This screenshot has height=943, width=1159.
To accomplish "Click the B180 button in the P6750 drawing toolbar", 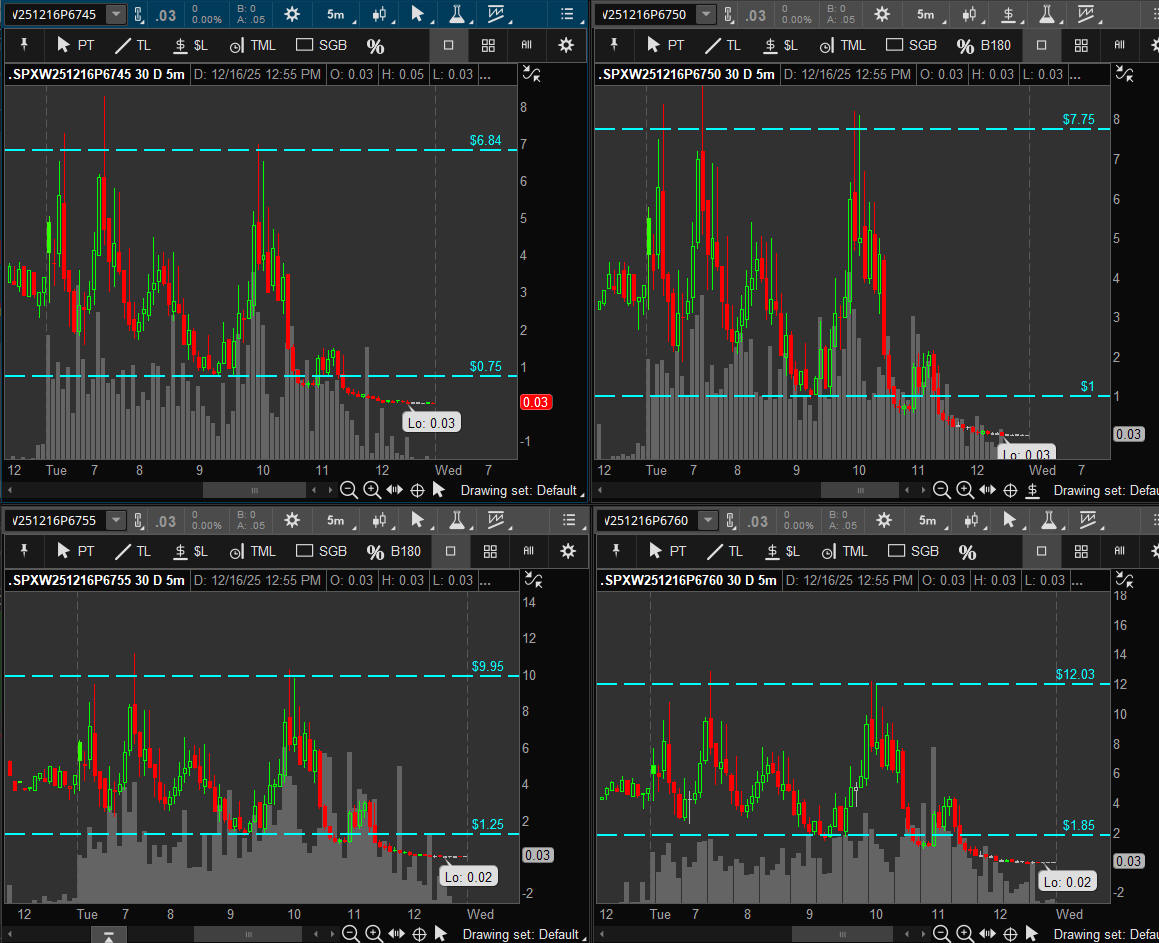I will coord(995,46).
